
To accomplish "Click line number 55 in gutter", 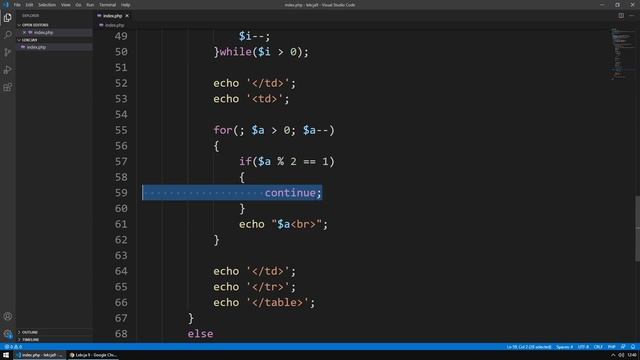I will pyautogui.click(x=121, y=130).
